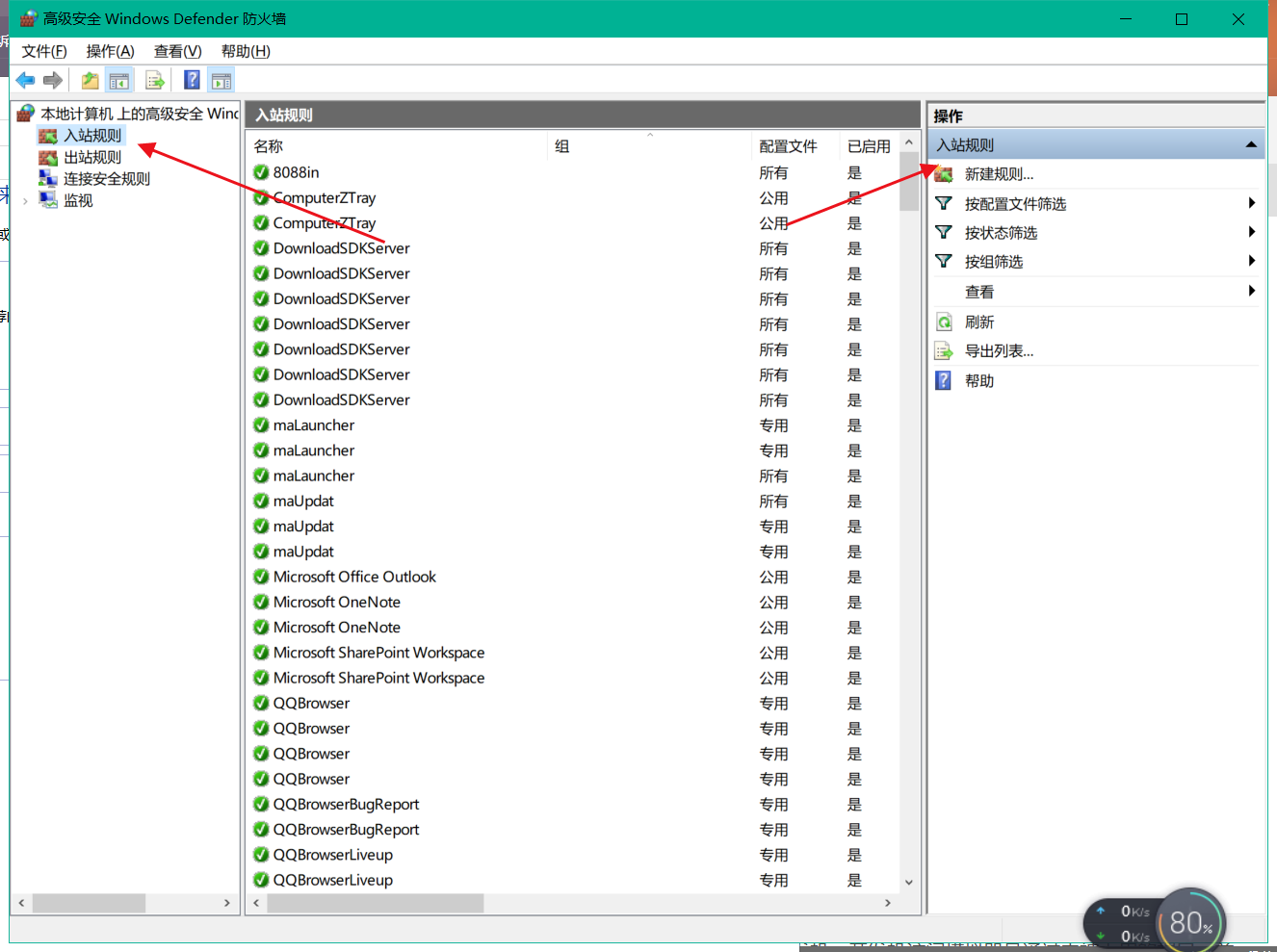The image size is (1277, 952).
Task: Open the 操作(A) menu
Action: click(110, 51)
